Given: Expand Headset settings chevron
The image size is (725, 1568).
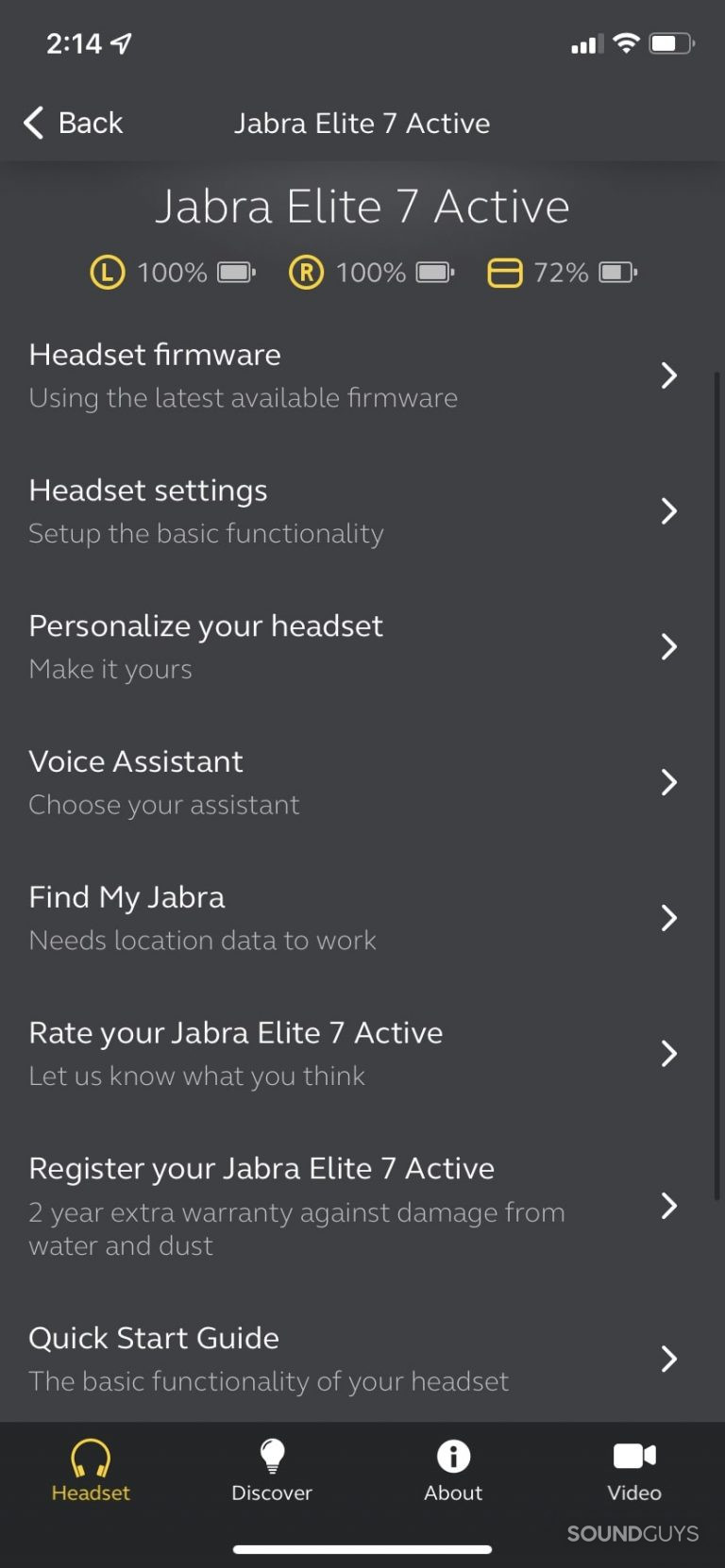Looking at the screenshot, I should click(x=668, y=511).
